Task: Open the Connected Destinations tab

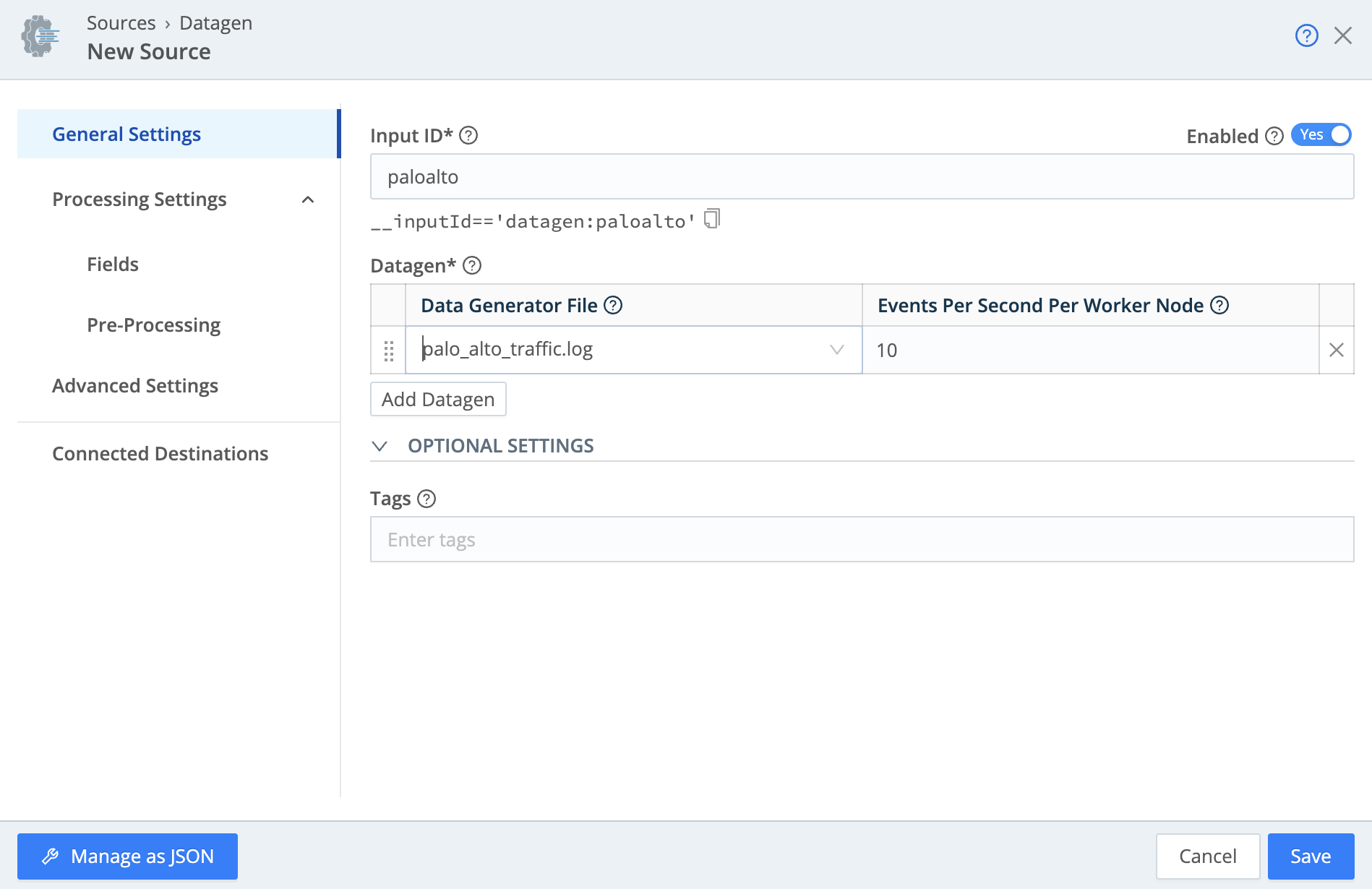Action: 160,454
